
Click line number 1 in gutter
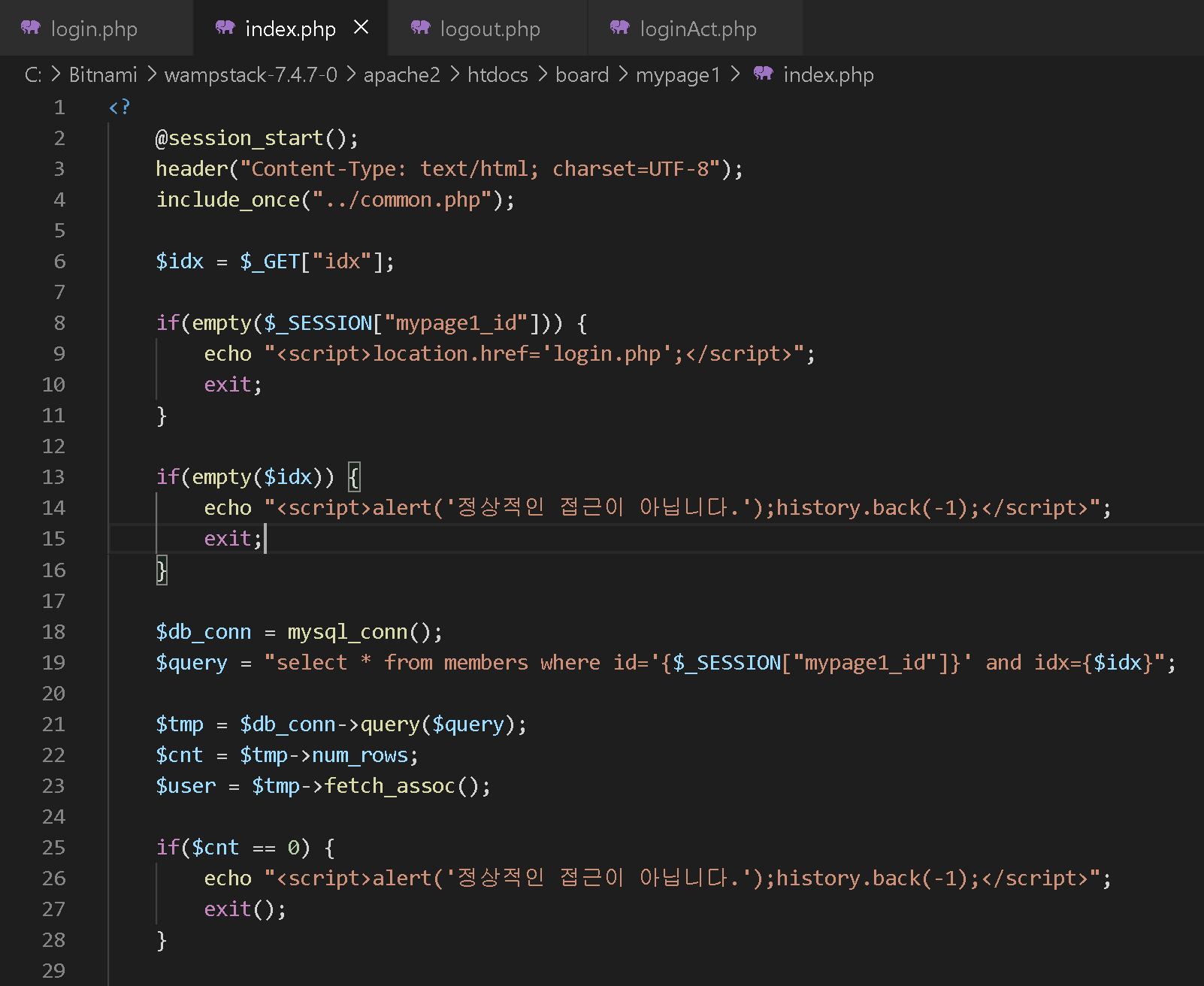coord(59,107)
